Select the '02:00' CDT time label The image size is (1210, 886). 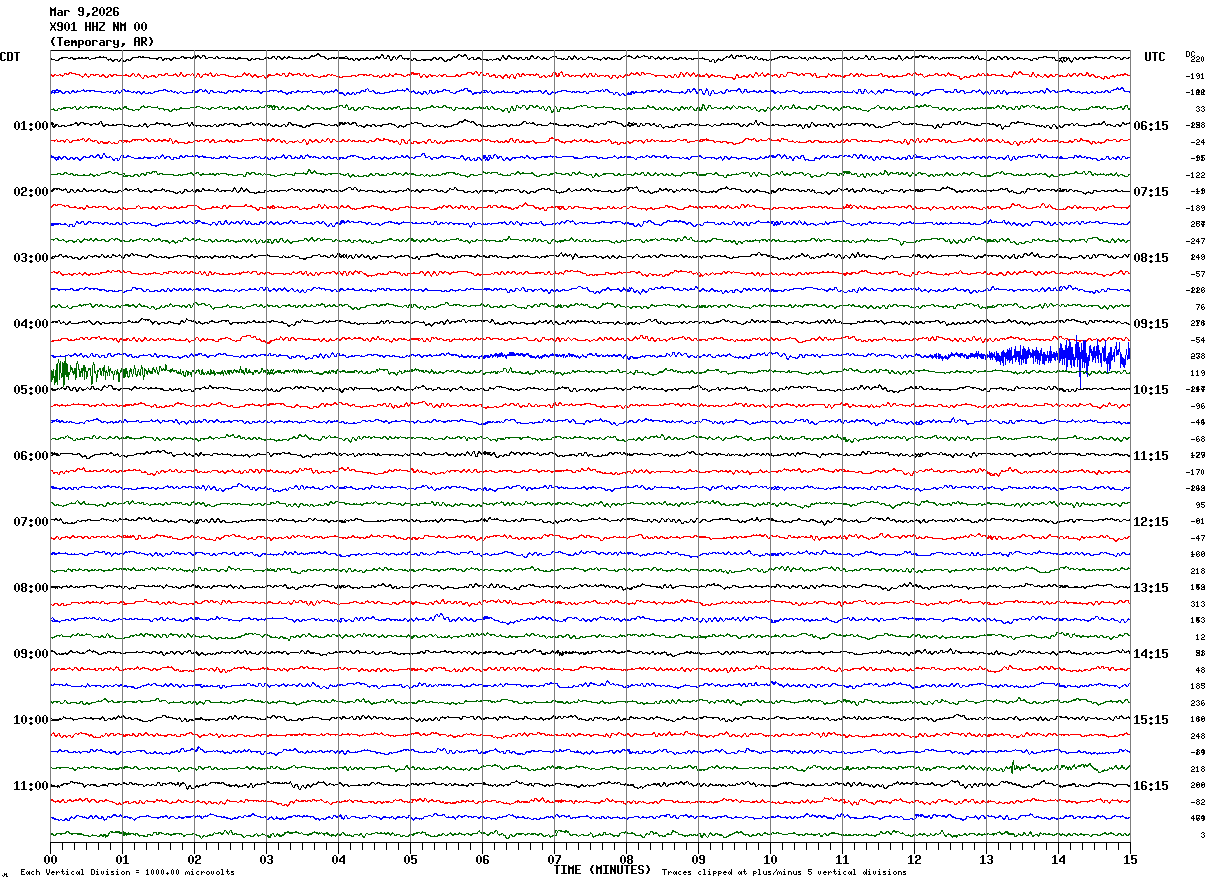[x=31, y=192]
